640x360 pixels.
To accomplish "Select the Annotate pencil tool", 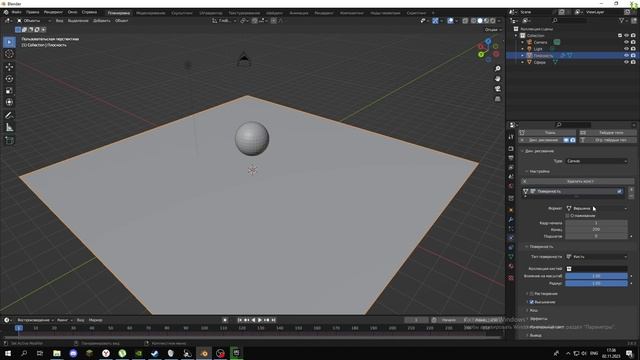I will (x=9, y=115).
